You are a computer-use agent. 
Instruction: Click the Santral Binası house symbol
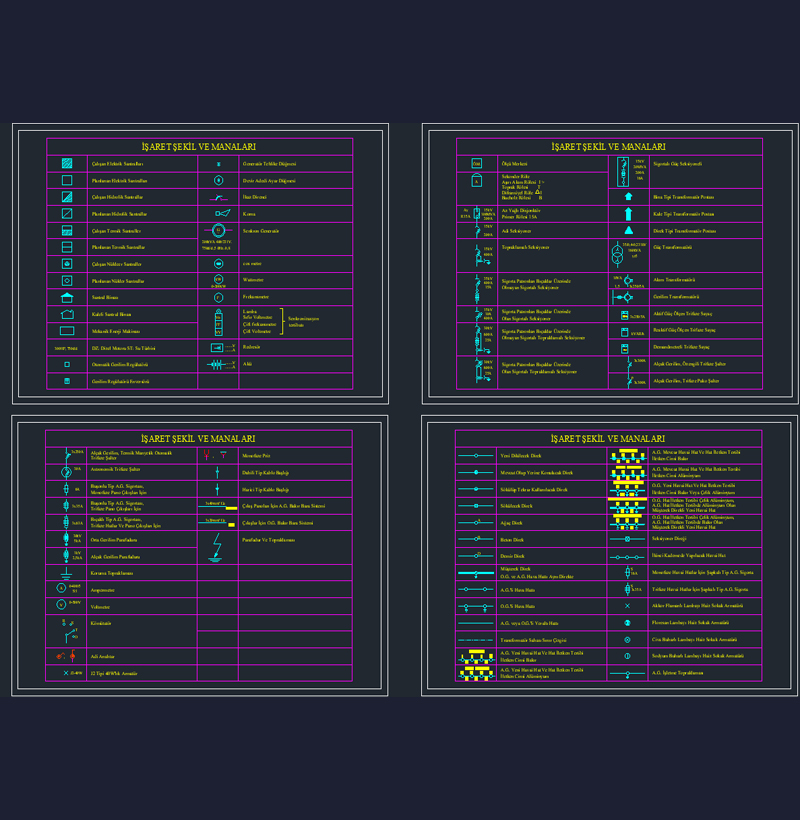coord(67,297)
